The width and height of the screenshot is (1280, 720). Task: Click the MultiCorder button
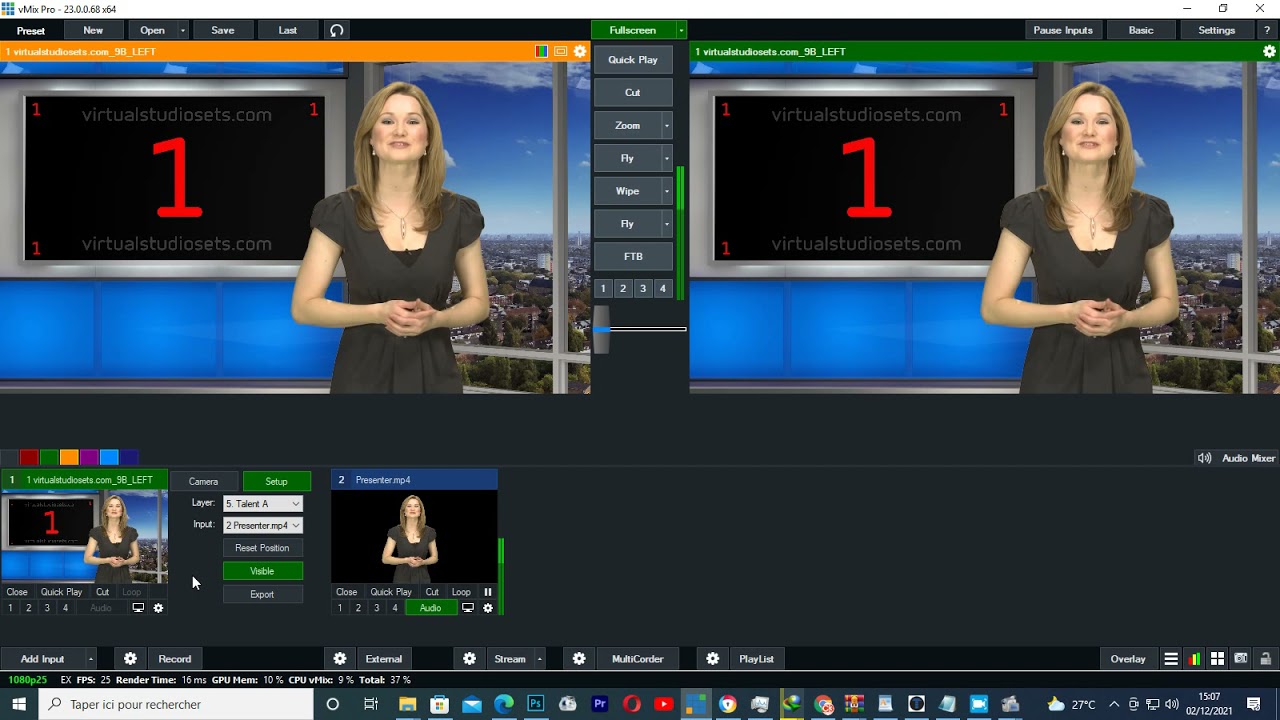(638, 659)
